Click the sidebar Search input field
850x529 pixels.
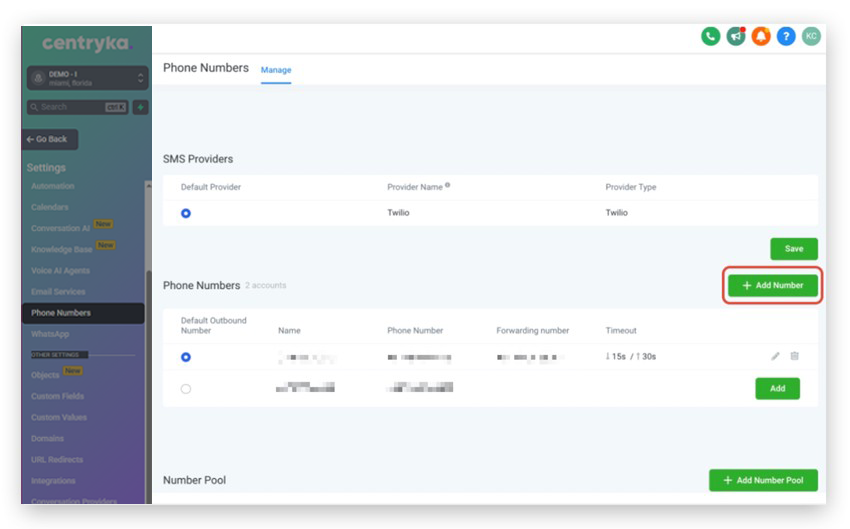click(70, 107)
